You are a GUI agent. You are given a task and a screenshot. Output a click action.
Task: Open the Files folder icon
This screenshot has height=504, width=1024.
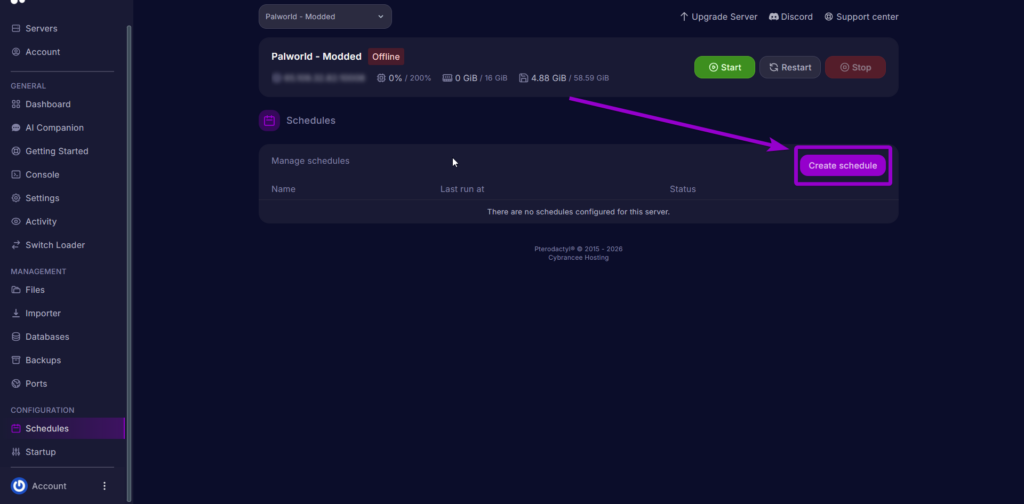[16, 290]
